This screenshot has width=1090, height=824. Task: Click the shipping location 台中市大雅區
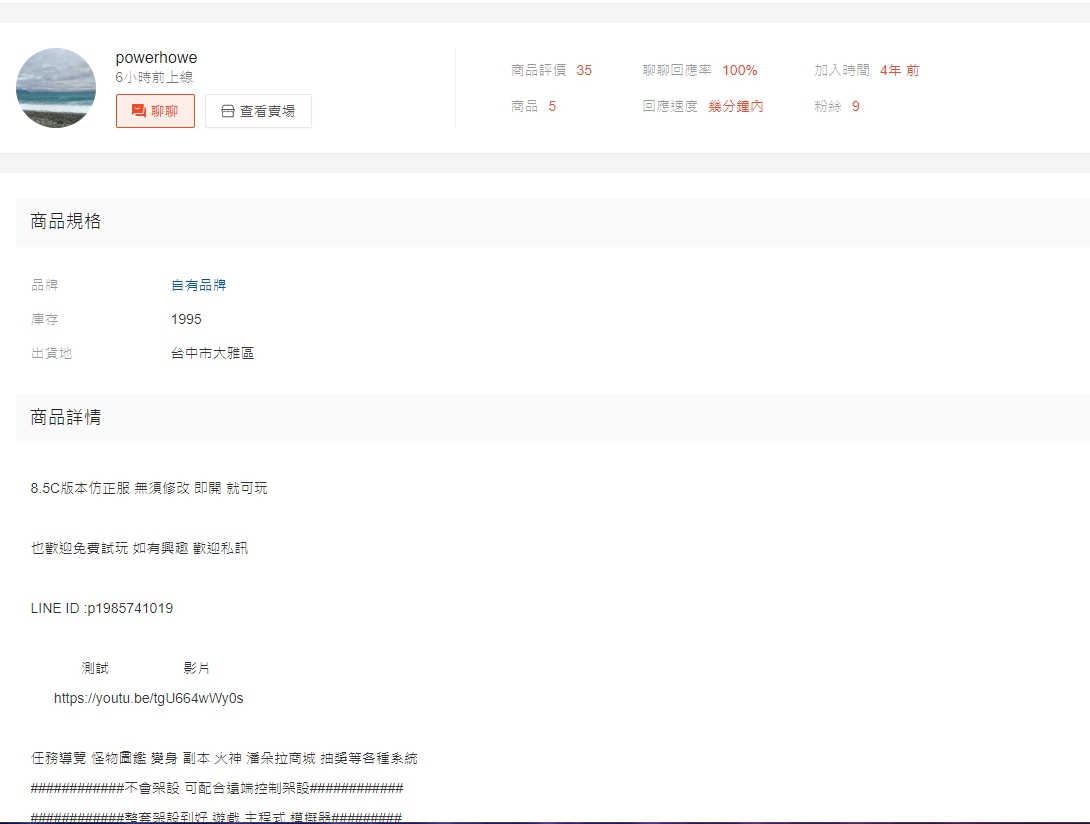tap(213, 353)
